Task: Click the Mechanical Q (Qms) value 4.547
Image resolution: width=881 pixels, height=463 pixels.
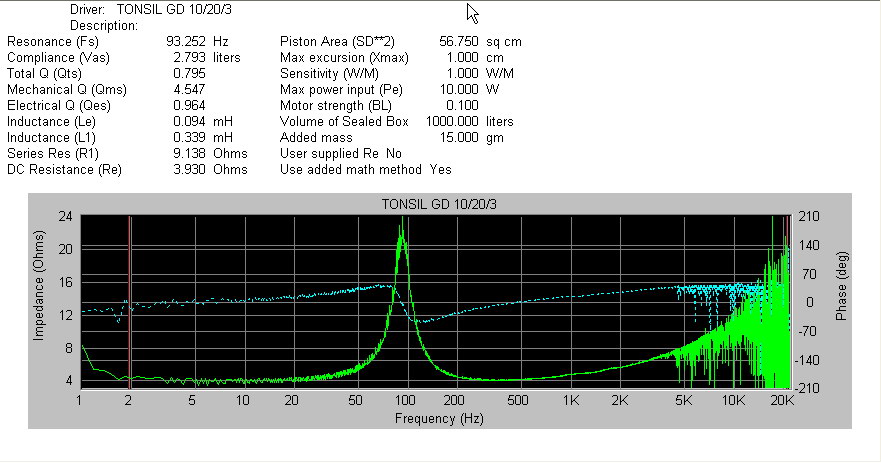Action: tap(189, 89)
